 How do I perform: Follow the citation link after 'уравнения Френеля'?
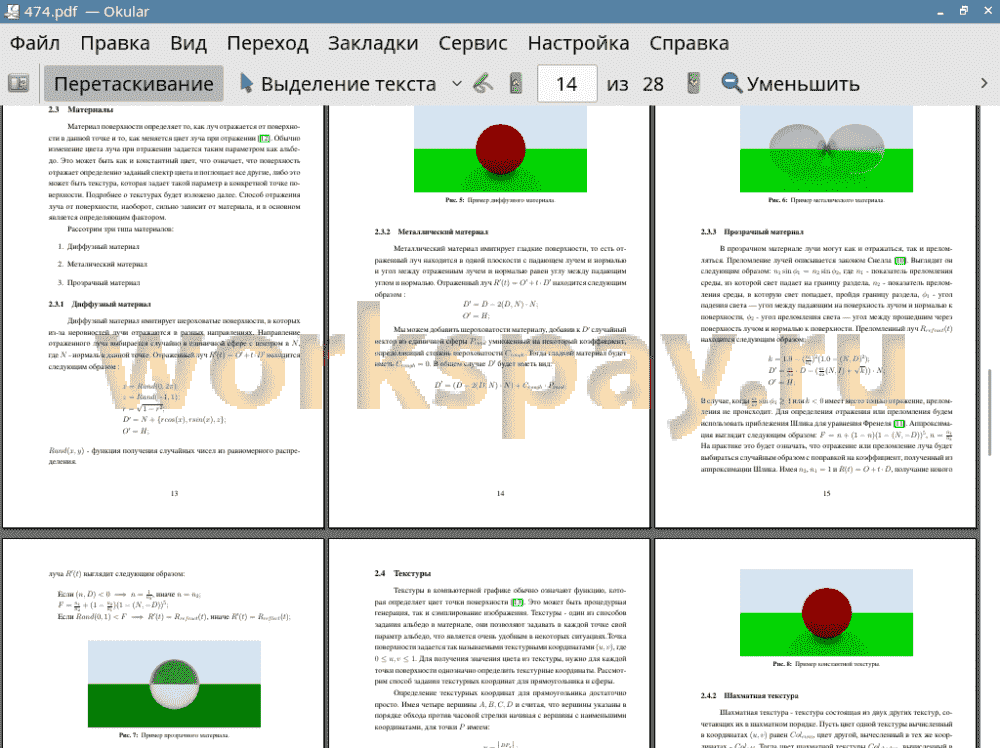(899, 423)
